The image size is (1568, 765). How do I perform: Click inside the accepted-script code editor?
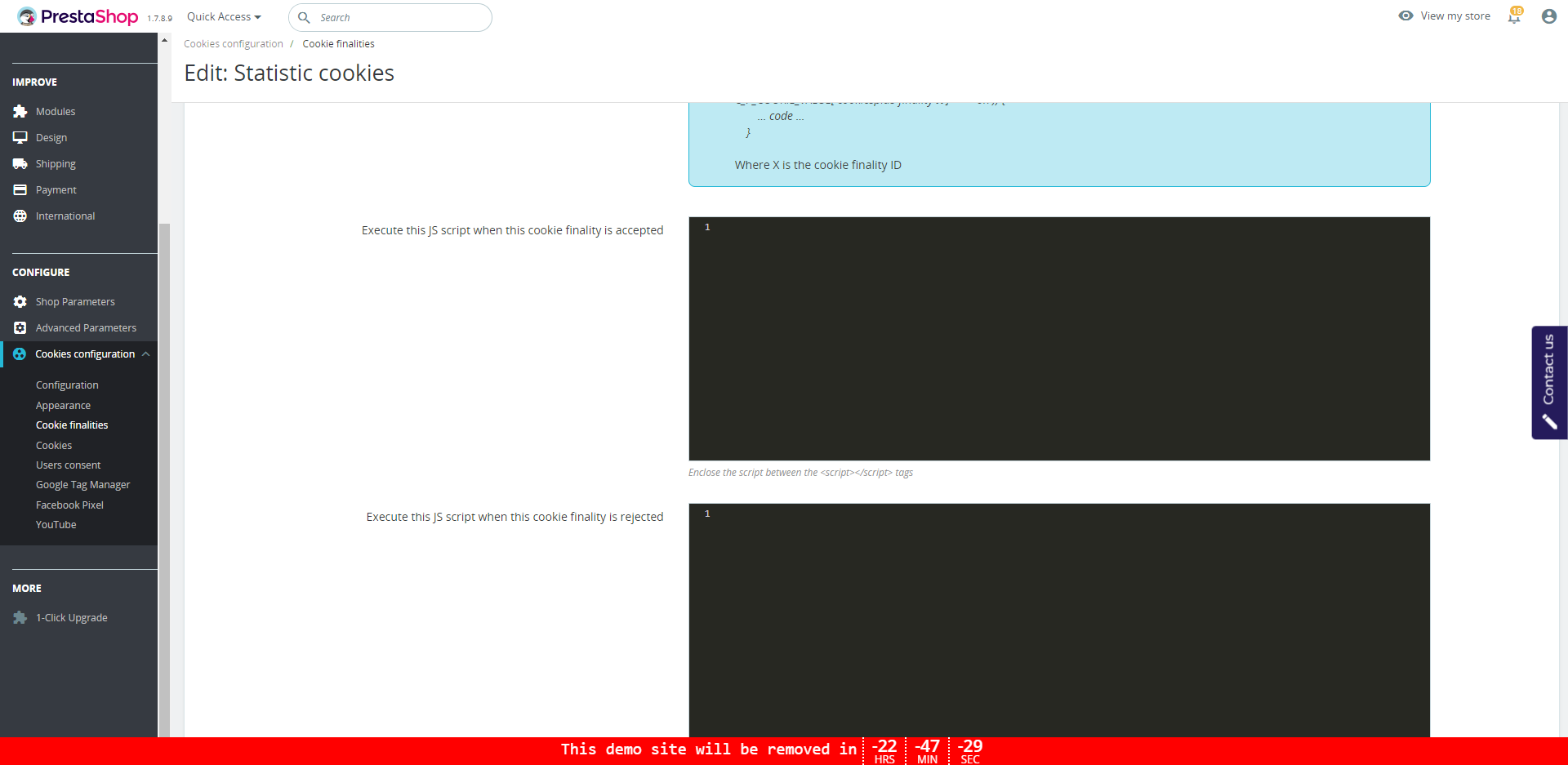pos(1059,338)
